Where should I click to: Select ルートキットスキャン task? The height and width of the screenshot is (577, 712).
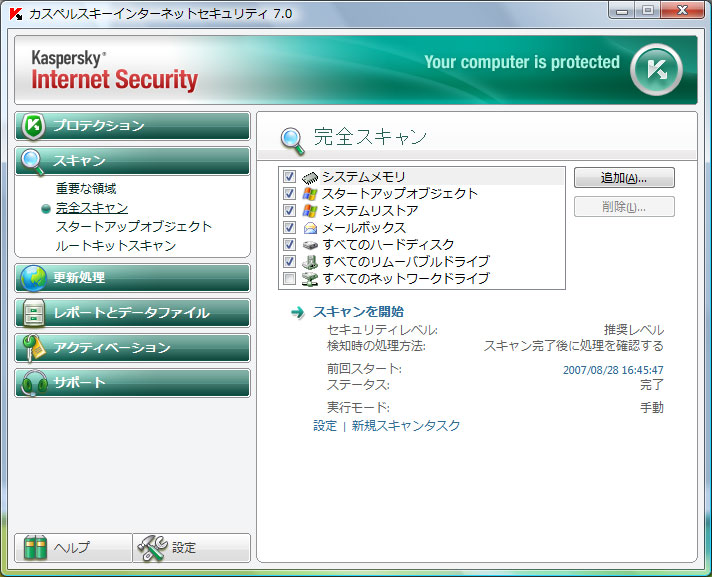(115, 246)
